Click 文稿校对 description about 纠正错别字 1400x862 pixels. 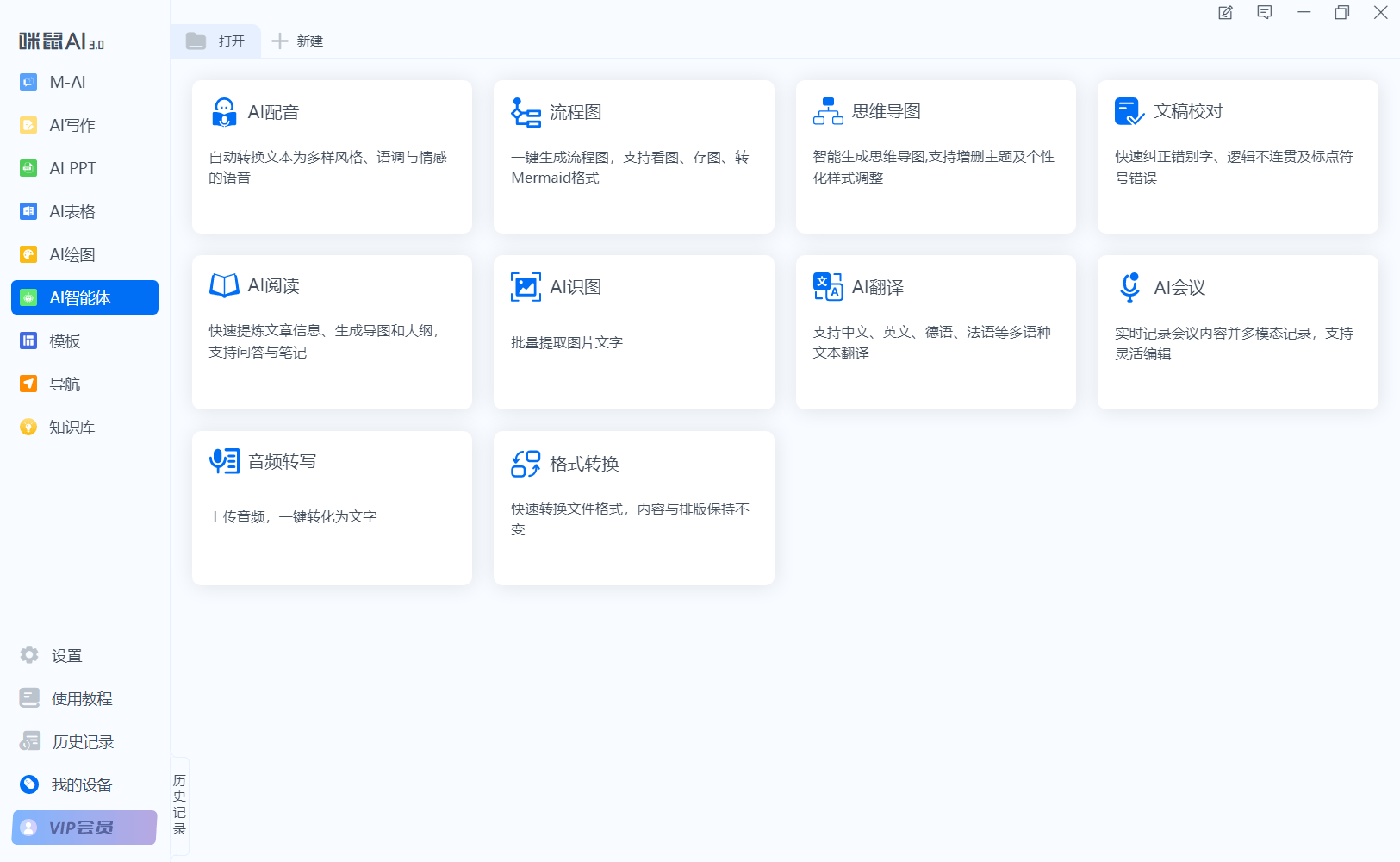(1234, 167)
